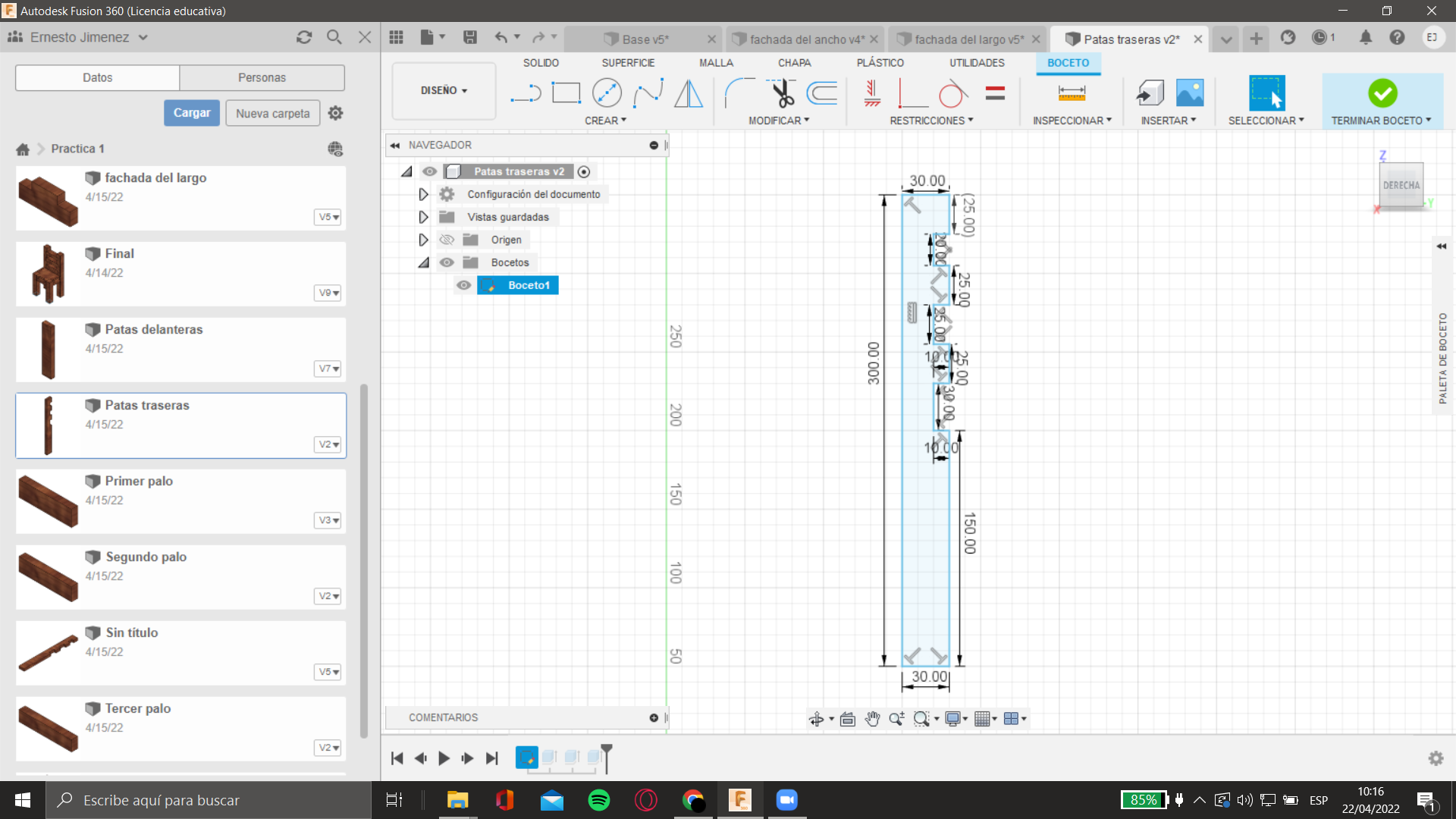Viewport: 1456px width, 819px height.
Task: Open version dropdown V9 for Final
Action: tap(328, 293)
